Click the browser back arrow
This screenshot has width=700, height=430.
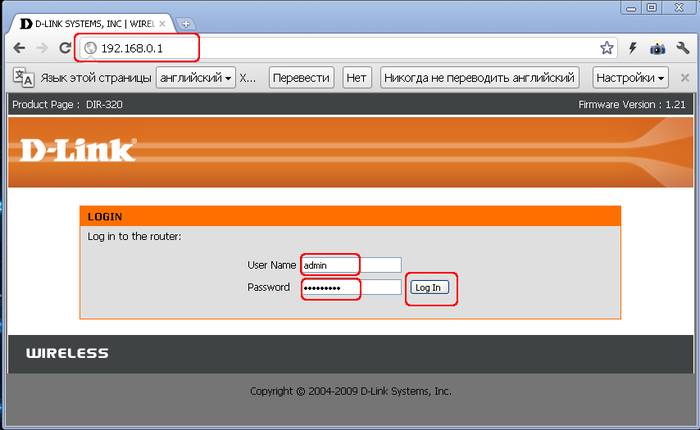[19, 47]
